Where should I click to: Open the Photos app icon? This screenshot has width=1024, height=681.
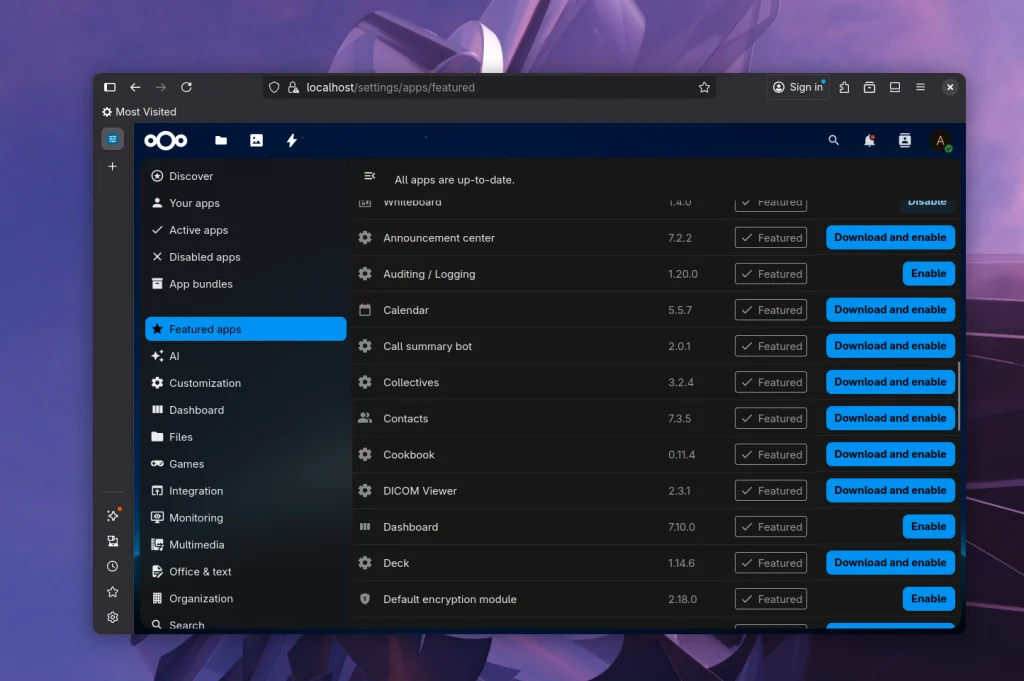(x=256, y=140)
